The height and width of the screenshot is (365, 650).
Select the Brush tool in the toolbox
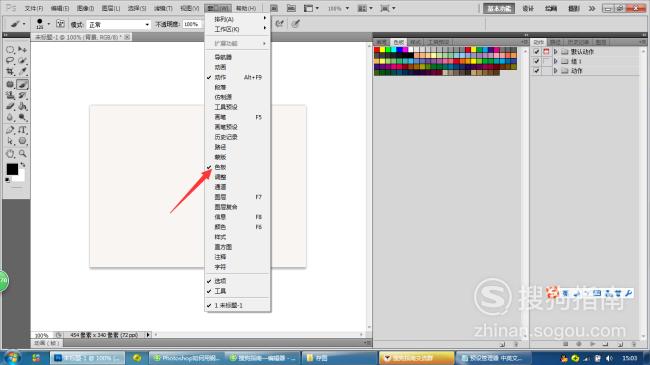click(x=22, y=85)
